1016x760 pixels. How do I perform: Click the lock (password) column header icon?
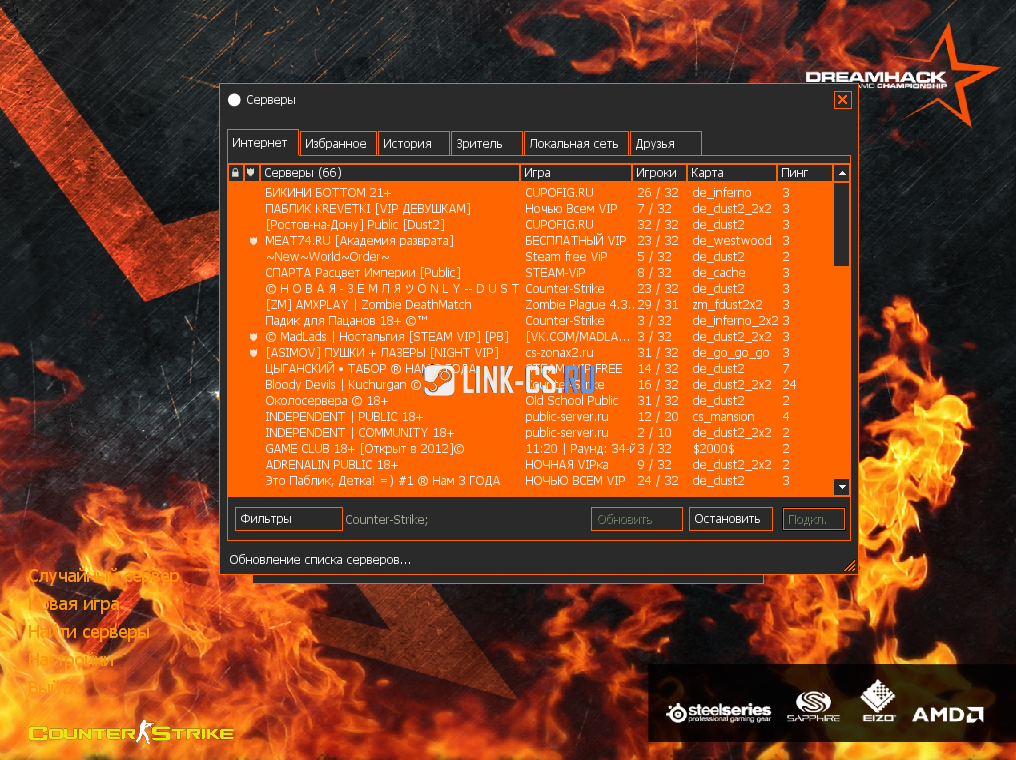pos(235,173)
